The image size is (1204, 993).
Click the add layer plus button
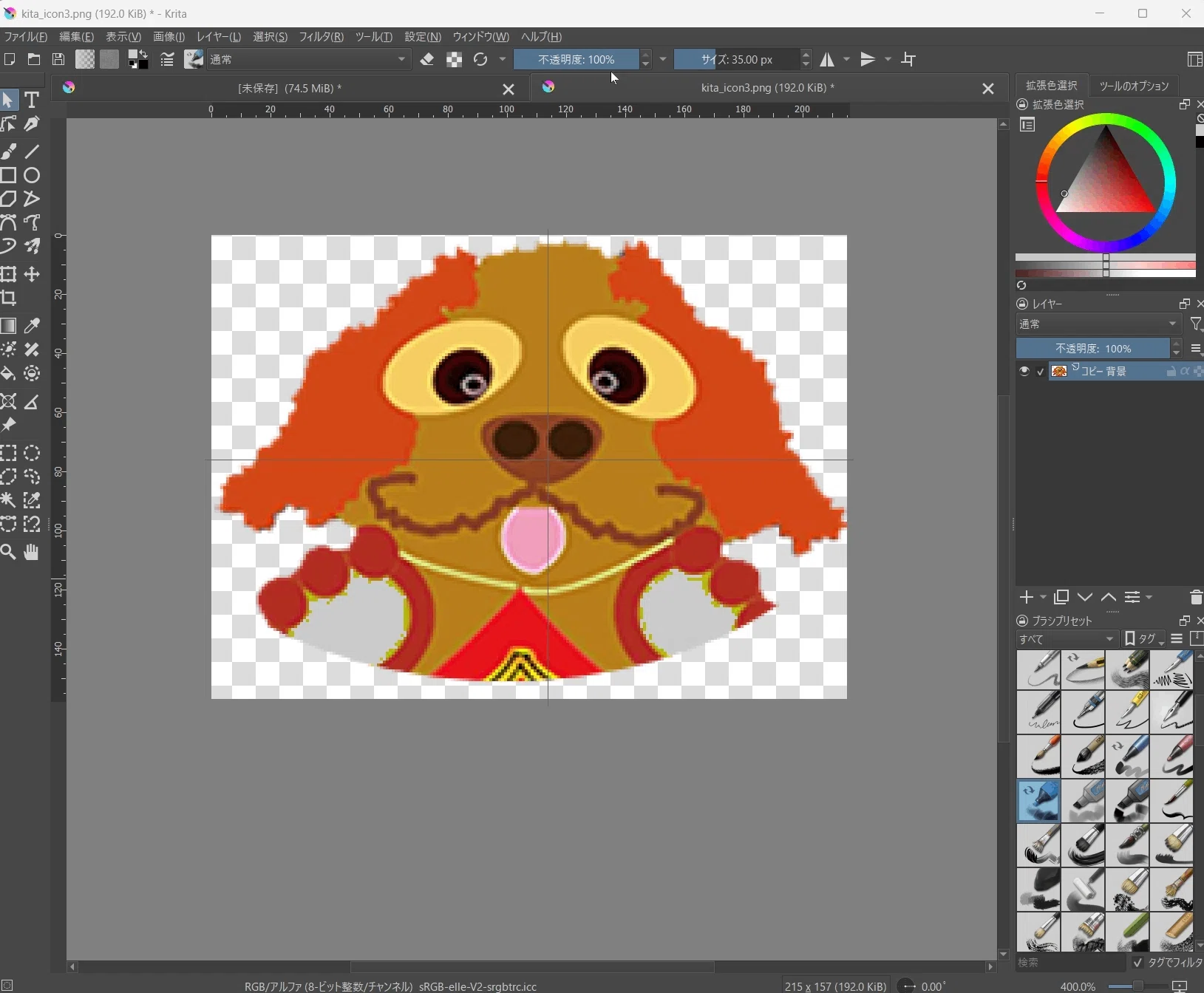(1026, 597)
